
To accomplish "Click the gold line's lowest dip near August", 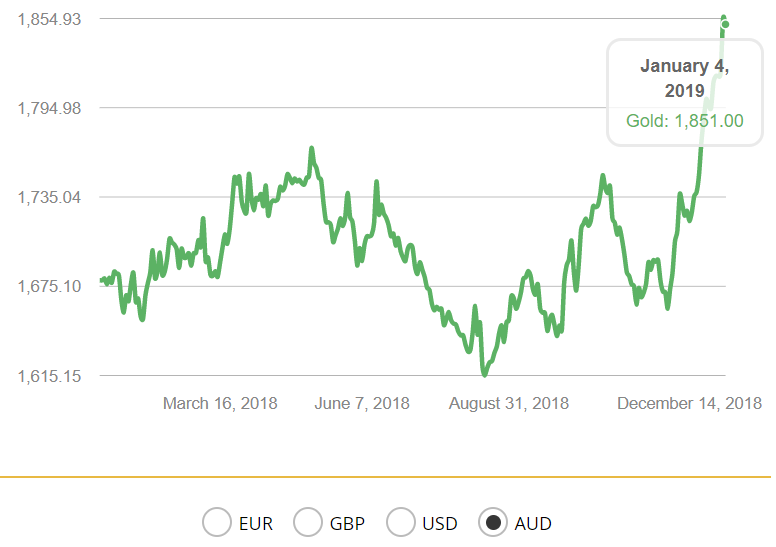I will 485,374.
